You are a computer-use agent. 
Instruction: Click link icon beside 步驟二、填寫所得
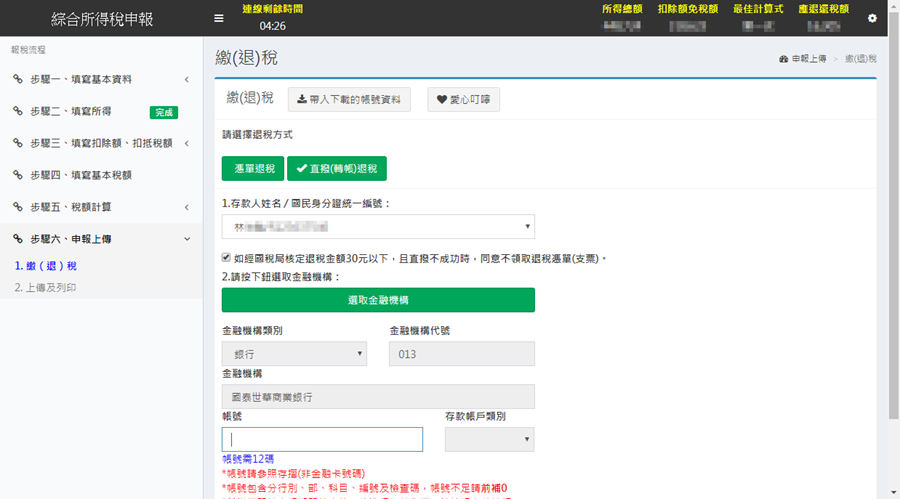tap(17, 111)
